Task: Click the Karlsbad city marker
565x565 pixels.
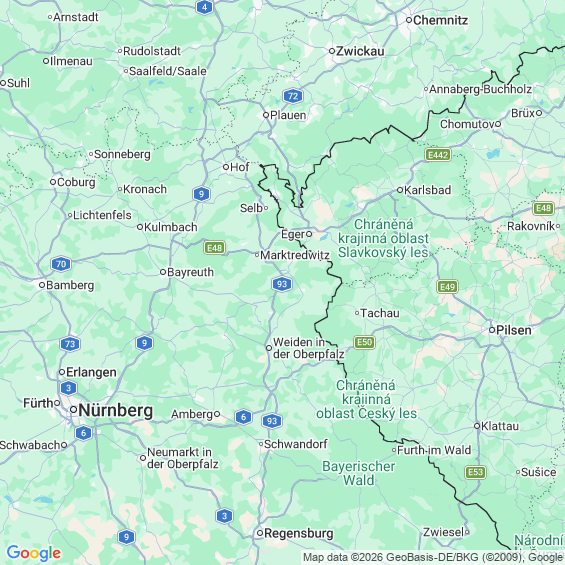Action: 399,190
